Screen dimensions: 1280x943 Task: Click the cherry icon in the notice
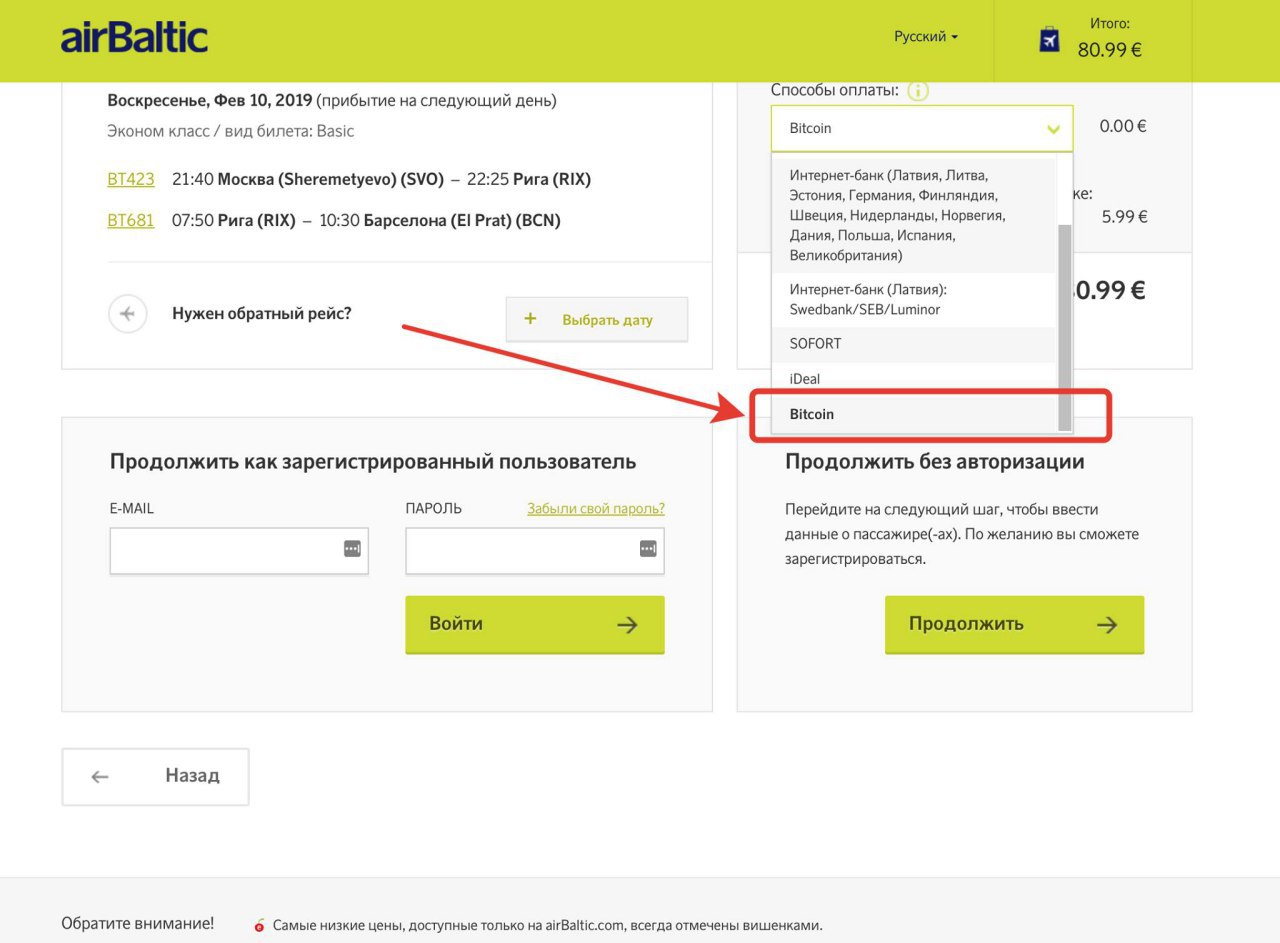[x=260, y=926]
